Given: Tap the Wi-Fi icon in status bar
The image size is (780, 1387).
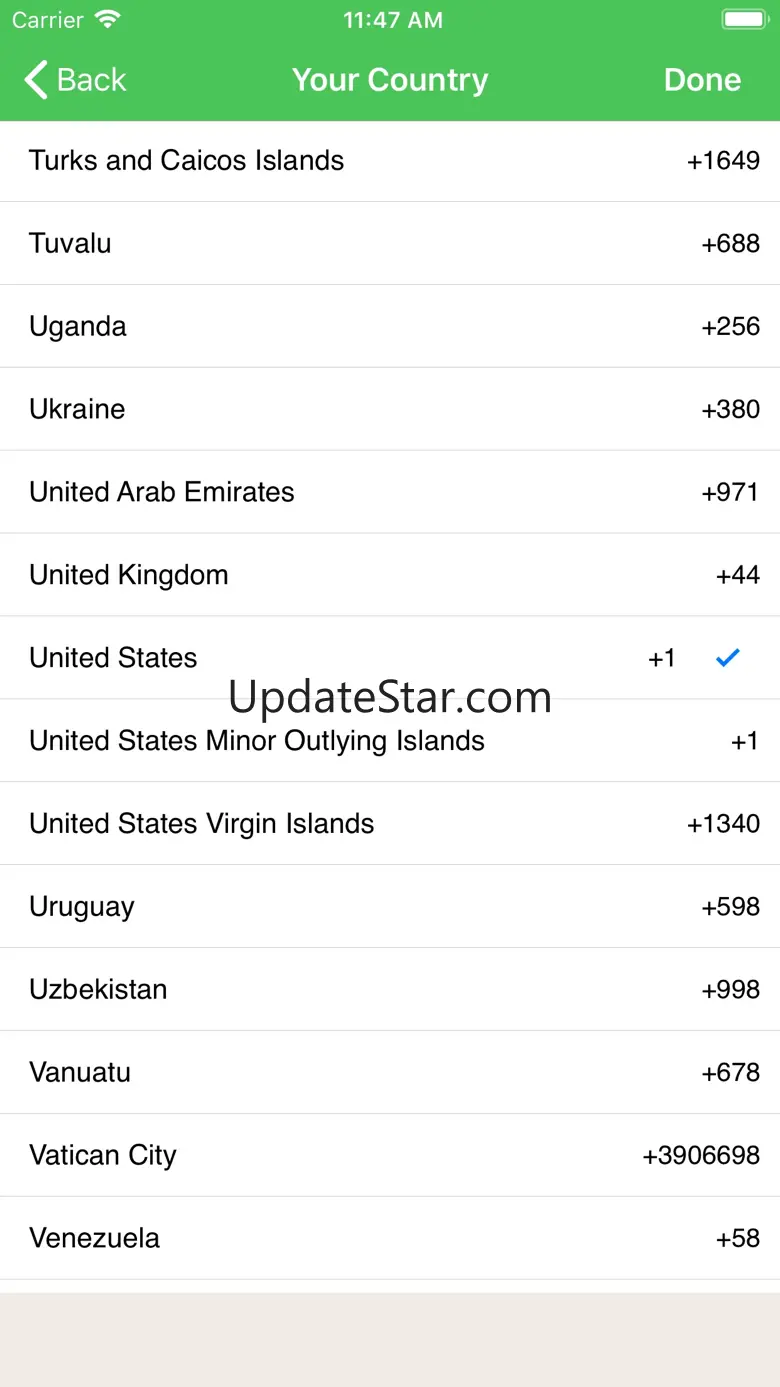Looking at the screenshot, I should coord(107,20).
